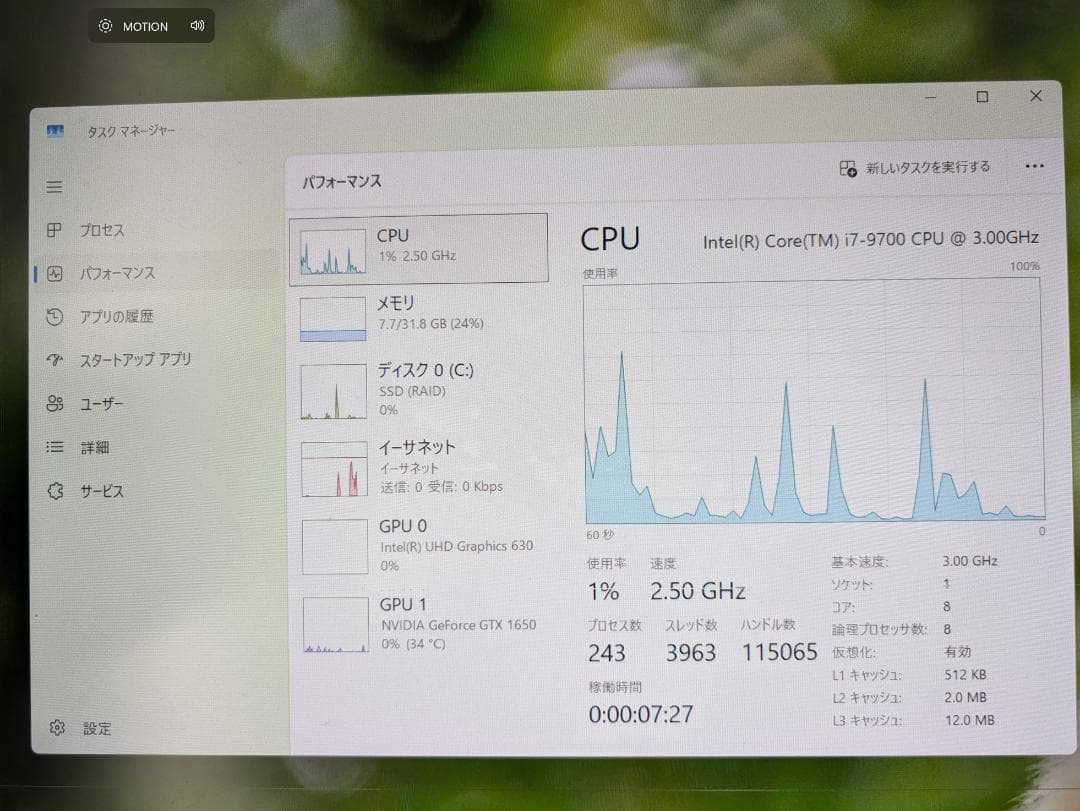The width and height of the screenshot is (1080, 811).
Task: Click the speaker sound icon beside MOTION
Action: [x=197, y=25]
